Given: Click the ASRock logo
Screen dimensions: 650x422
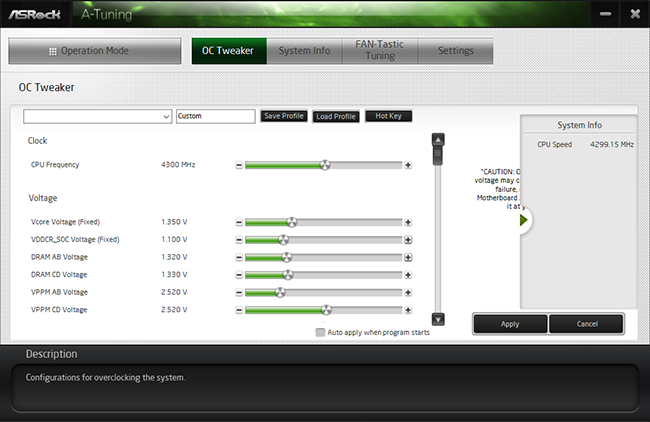Looking at the screenshot, I should click(34, 15).
